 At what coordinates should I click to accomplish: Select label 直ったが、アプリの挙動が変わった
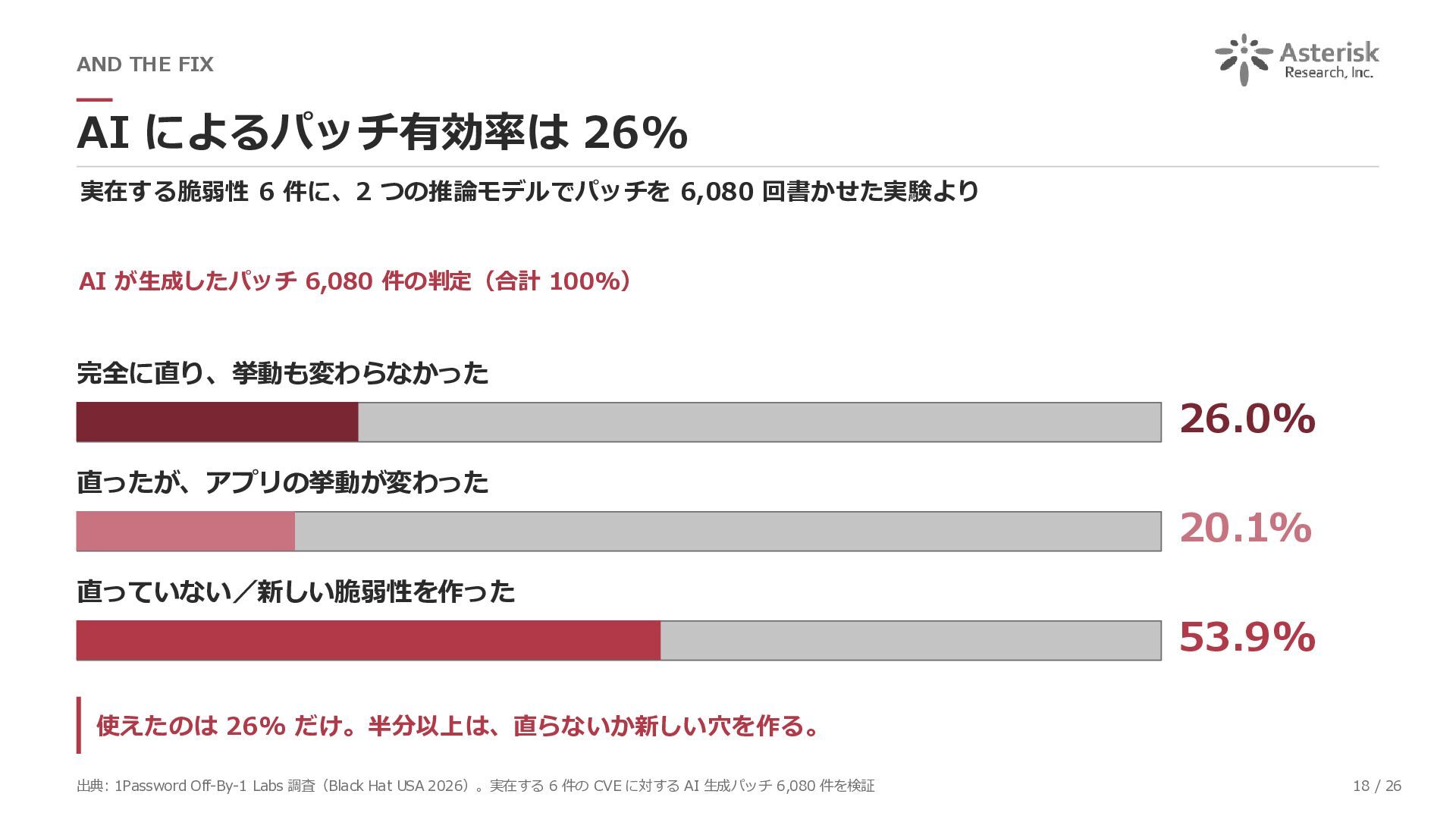[x=283, y=482]
